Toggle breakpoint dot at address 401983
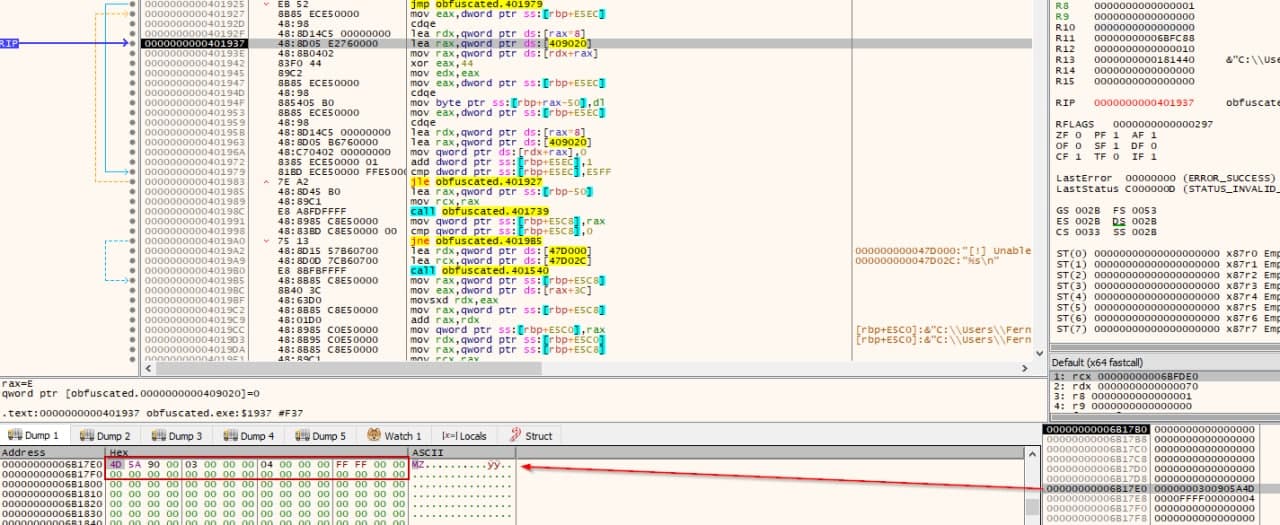1280x525 pixels. (x=134, y=180)
